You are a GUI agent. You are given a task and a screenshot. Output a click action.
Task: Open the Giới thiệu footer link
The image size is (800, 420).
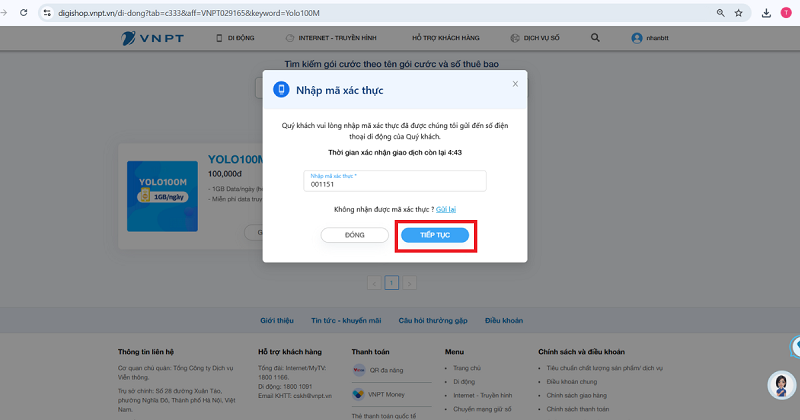(277, 320)
